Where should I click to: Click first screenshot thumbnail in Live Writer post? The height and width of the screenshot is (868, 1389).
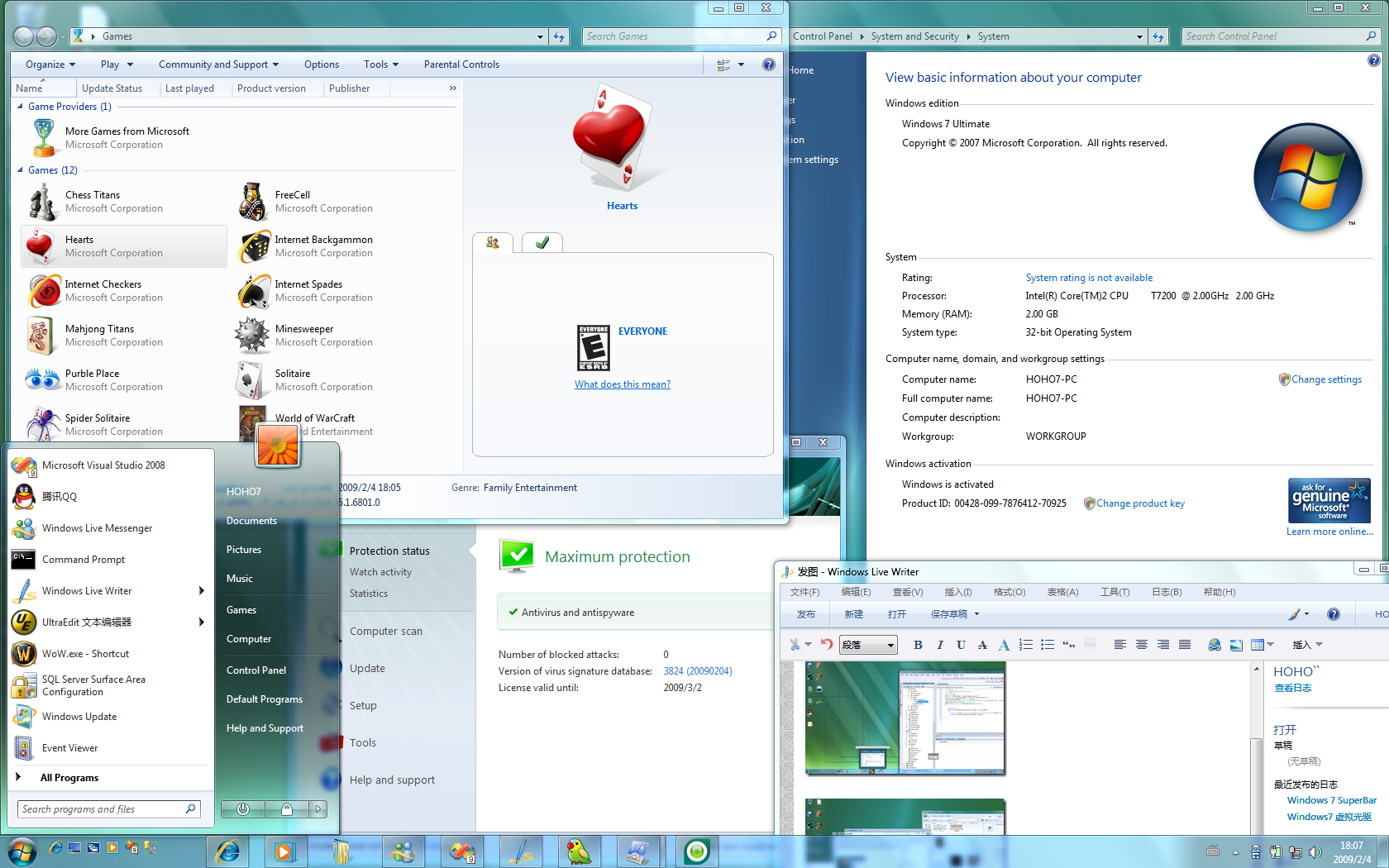905,718
